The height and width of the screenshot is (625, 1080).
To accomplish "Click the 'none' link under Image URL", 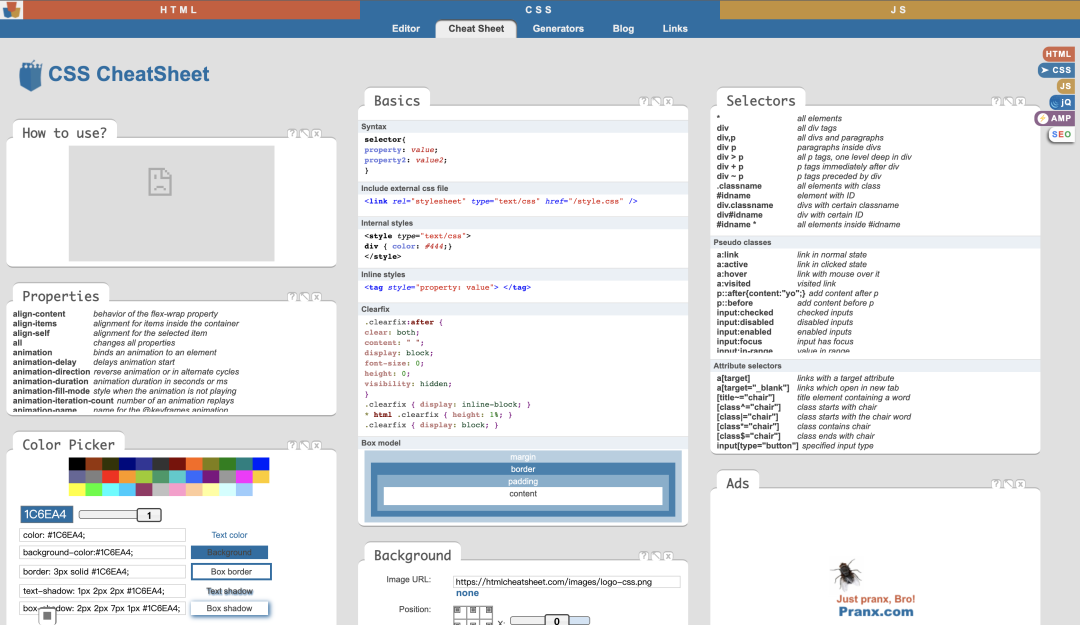I will [467, 593].
